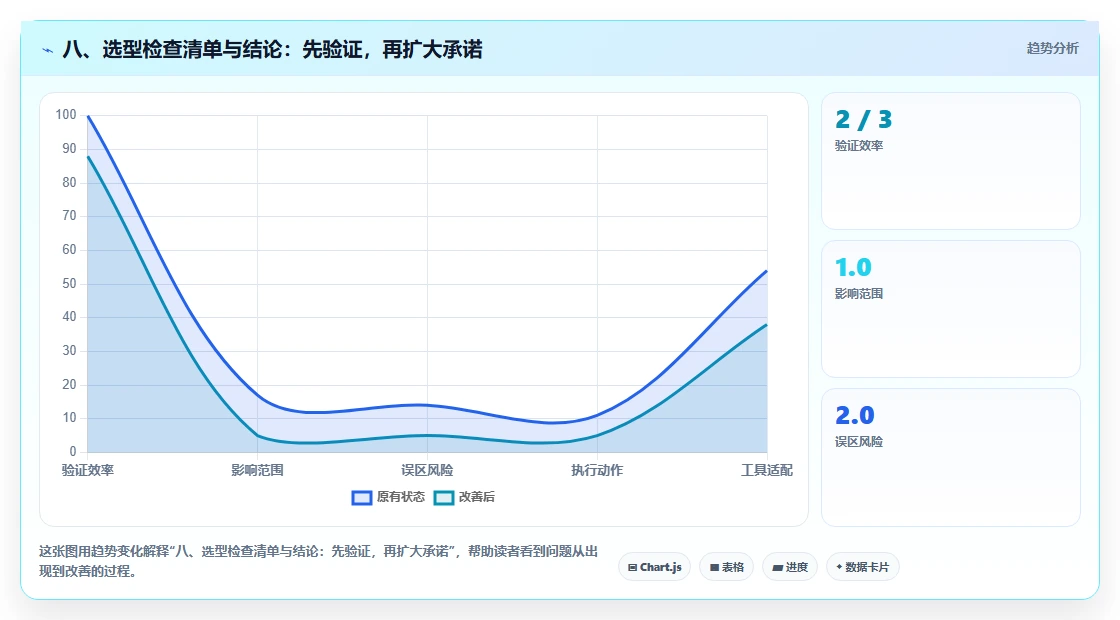The height and width of the screenshot is (620, 1120).
Task: Click the 原有状态 line's 工具适配 end point
Action: (766, 271)
